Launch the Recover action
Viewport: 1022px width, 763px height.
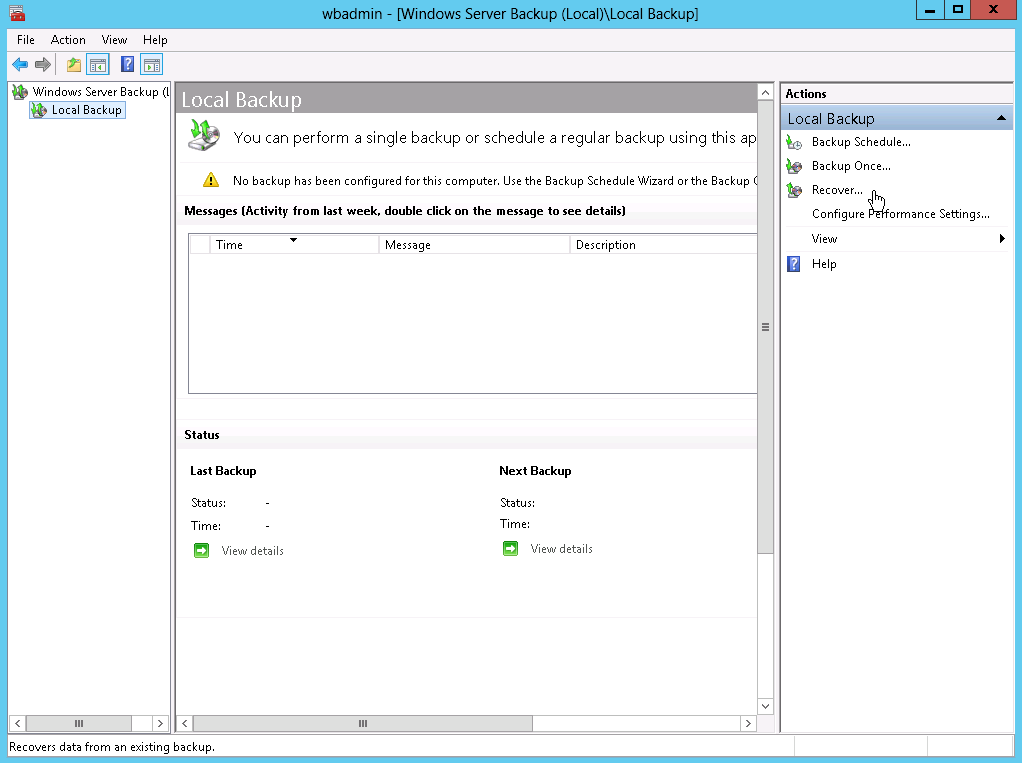tap(837, 190)
